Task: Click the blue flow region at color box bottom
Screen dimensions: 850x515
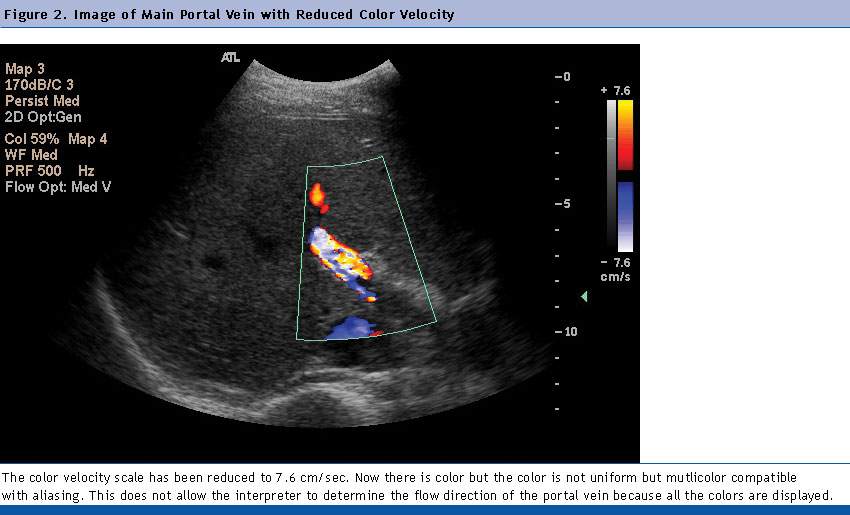Action: [x=352, y=328]
